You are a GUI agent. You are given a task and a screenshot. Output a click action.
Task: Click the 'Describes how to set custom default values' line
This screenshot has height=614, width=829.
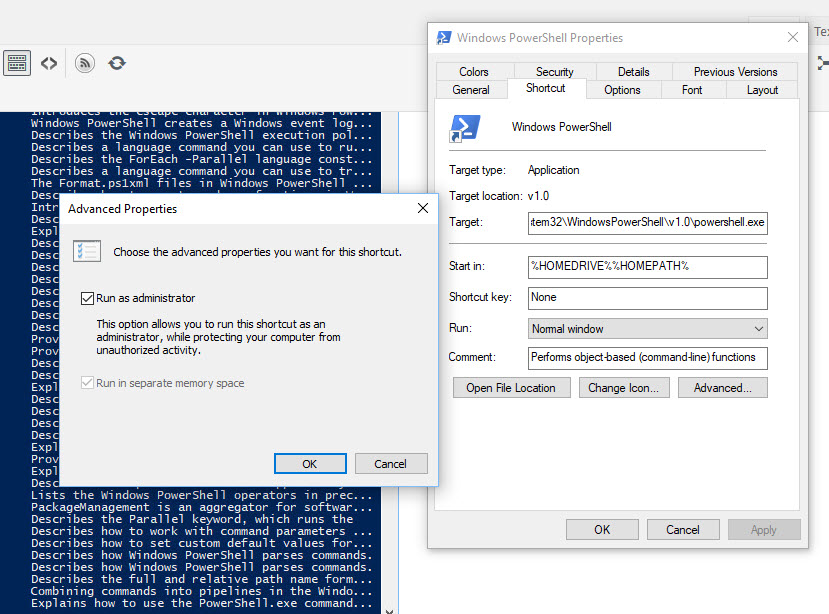click(201, 543)
